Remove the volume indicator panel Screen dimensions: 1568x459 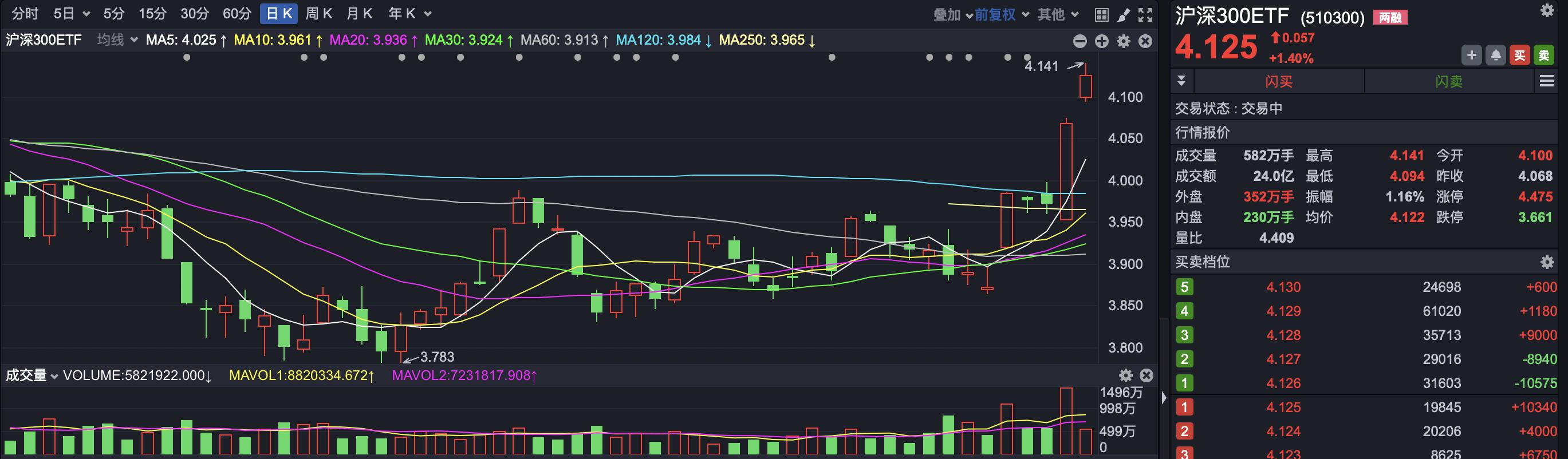[x=1146, y=375]
